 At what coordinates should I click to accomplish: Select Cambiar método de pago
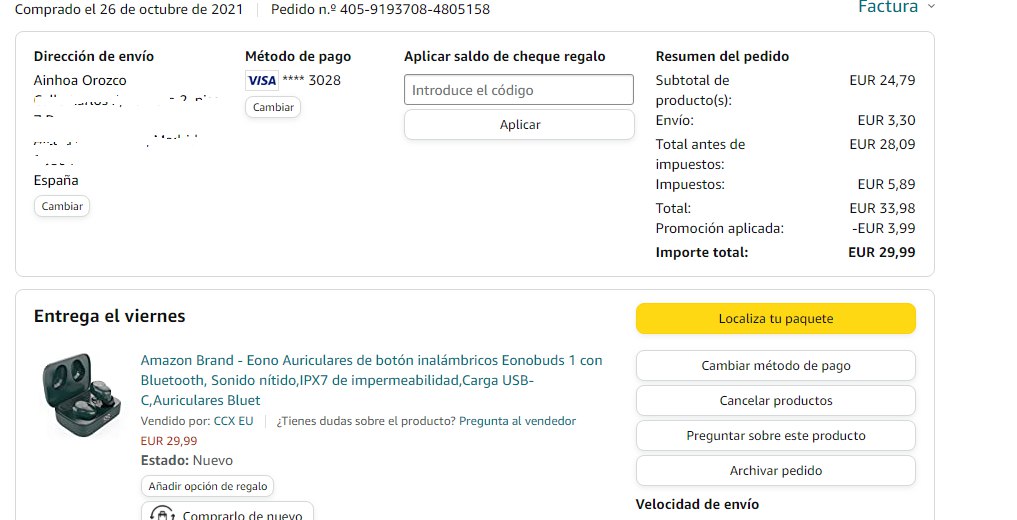pos(775,366)
